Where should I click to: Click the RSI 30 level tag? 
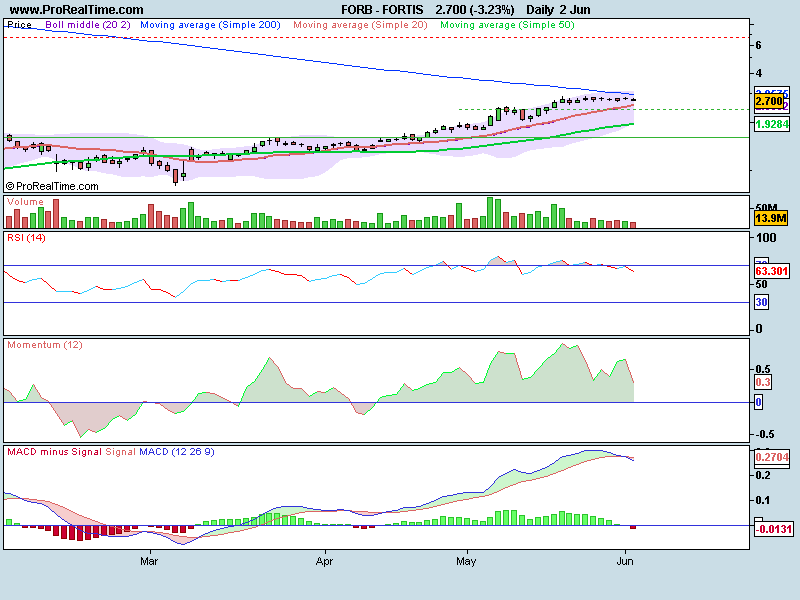click(761, 302)
